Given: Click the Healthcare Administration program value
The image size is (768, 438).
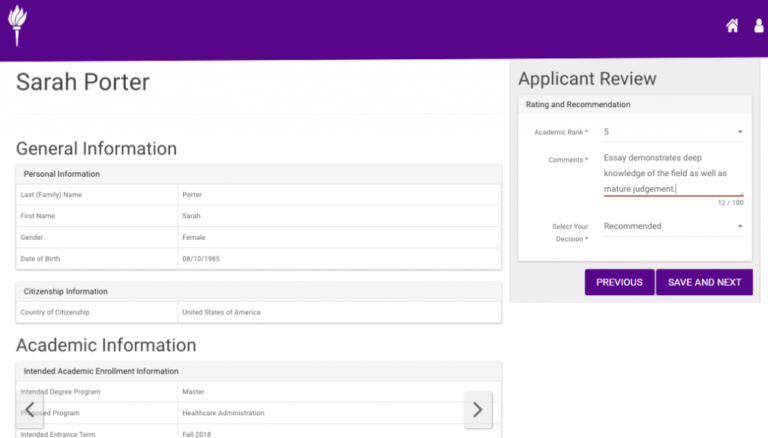Looking at the screenshot, I should 223,413.
